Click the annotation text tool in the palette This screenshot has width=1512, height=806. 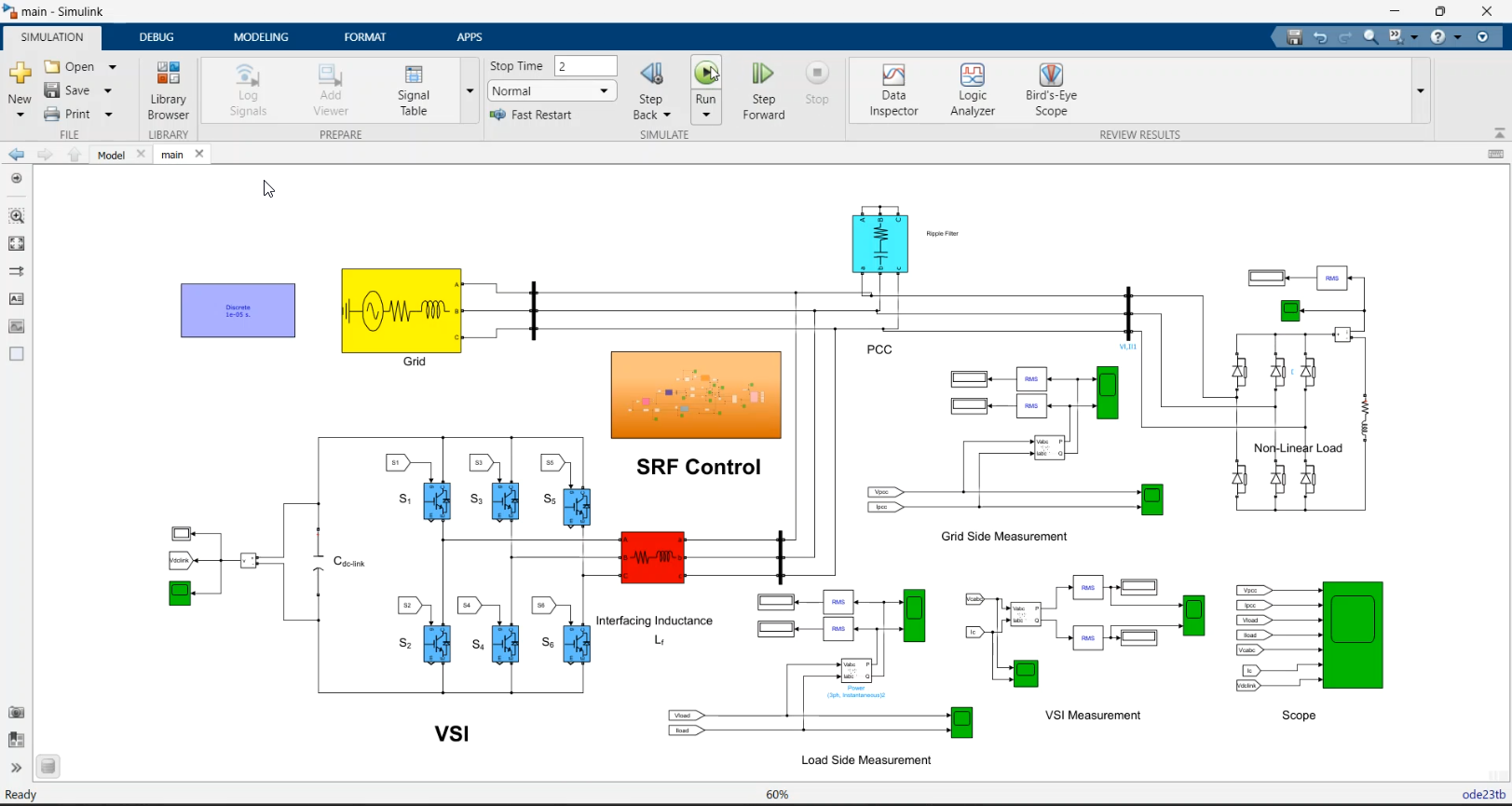coord(17,299)
